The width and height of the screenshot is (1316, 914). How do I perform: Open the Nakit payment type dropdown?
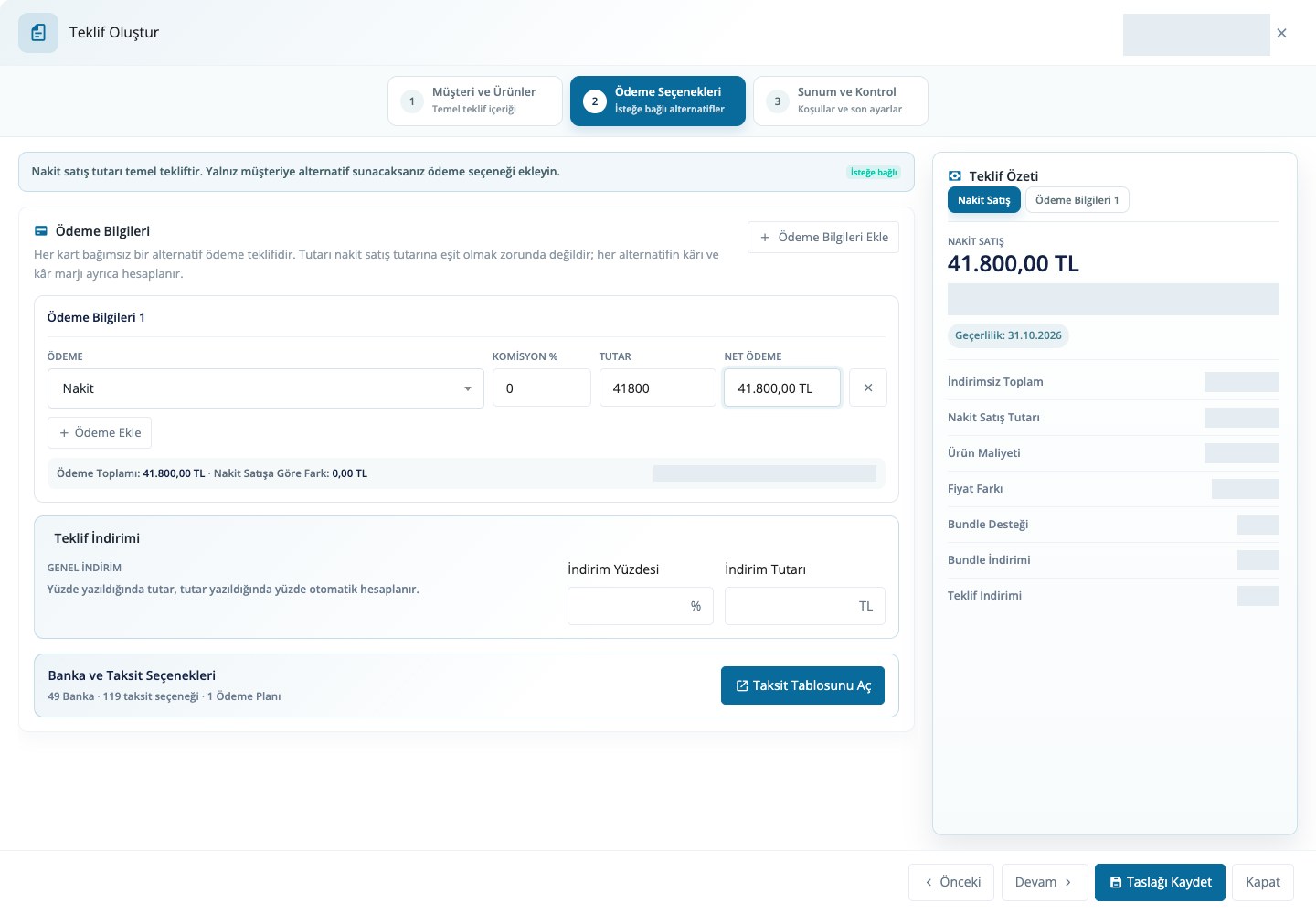click(266, 388)
